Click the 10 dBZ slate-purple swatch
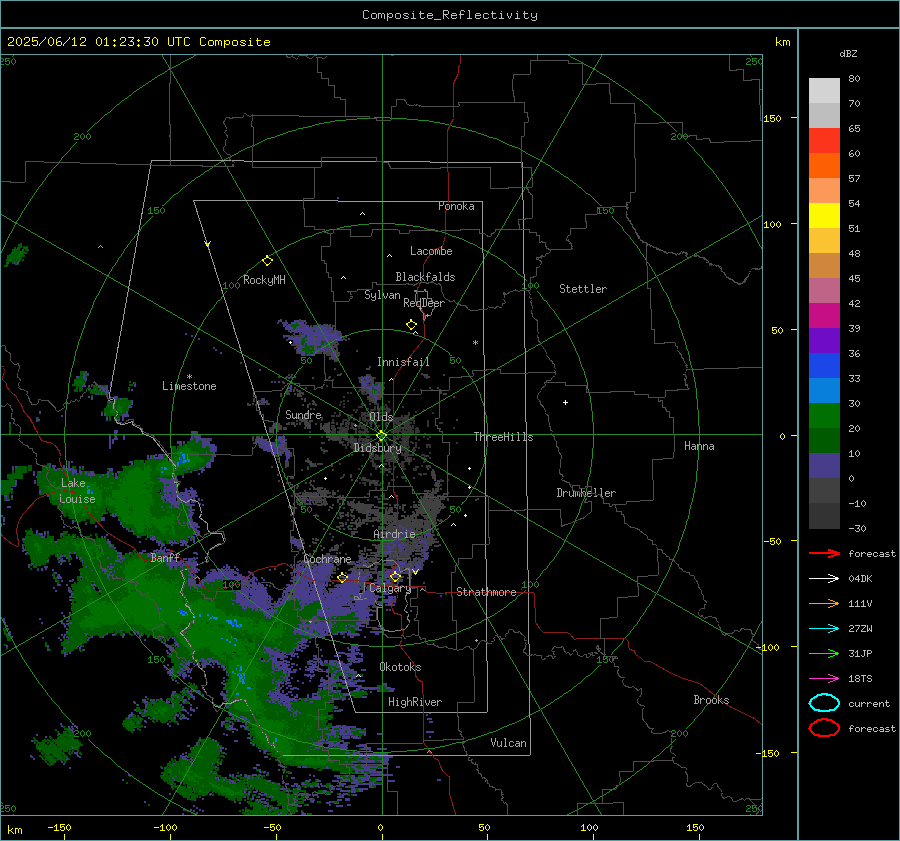 pyautogui.click(x=824, y=466)
